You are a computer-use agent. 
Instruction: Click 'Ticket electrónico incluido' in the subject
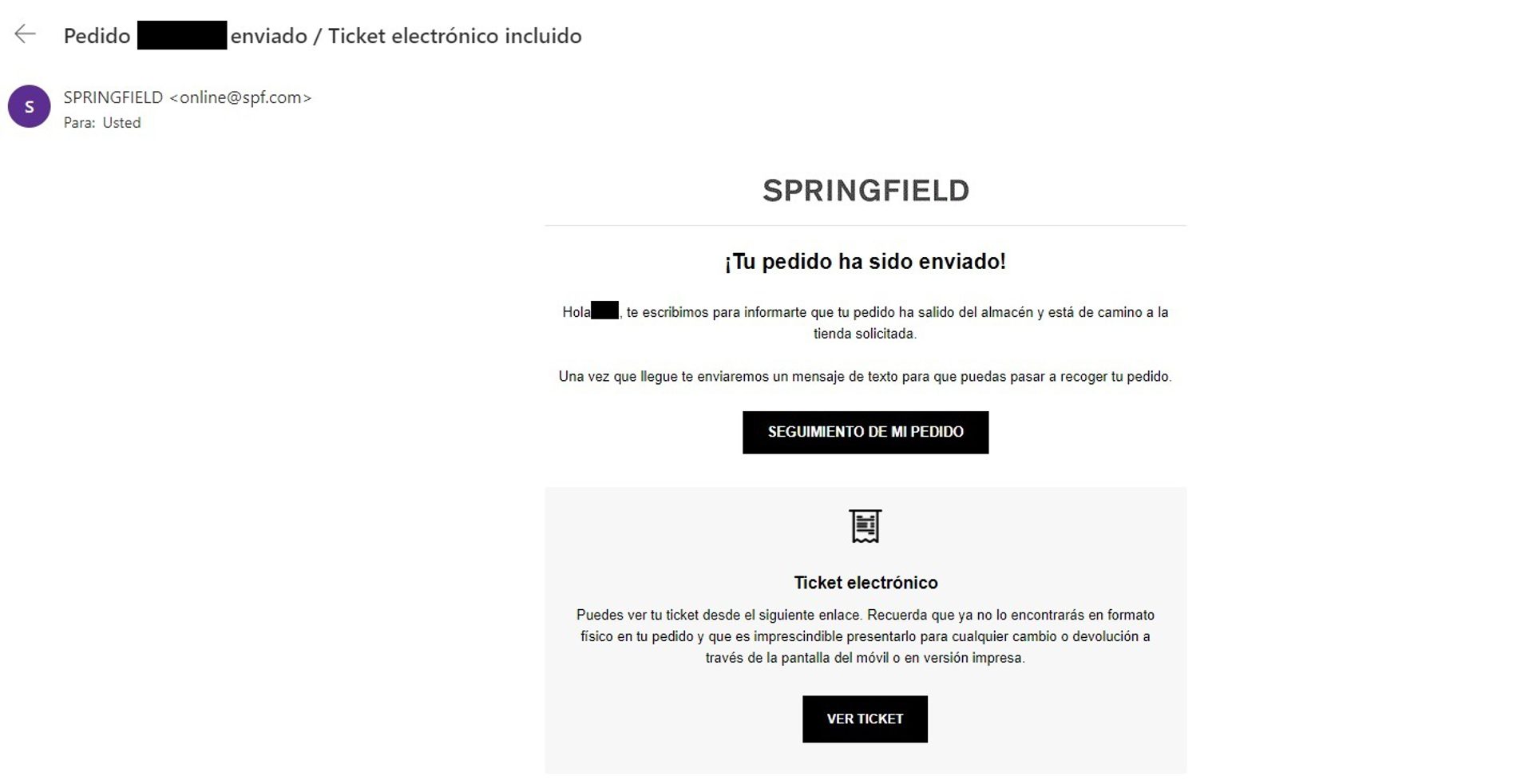coord(454,36)
